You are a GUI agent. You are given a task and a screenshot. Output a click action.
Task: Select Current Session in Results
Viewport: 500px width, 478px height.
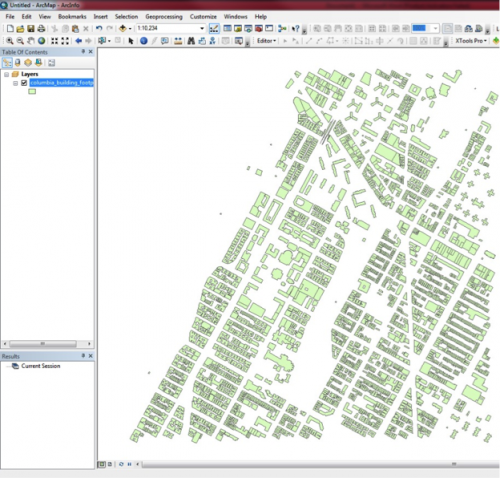coord(41,366)
